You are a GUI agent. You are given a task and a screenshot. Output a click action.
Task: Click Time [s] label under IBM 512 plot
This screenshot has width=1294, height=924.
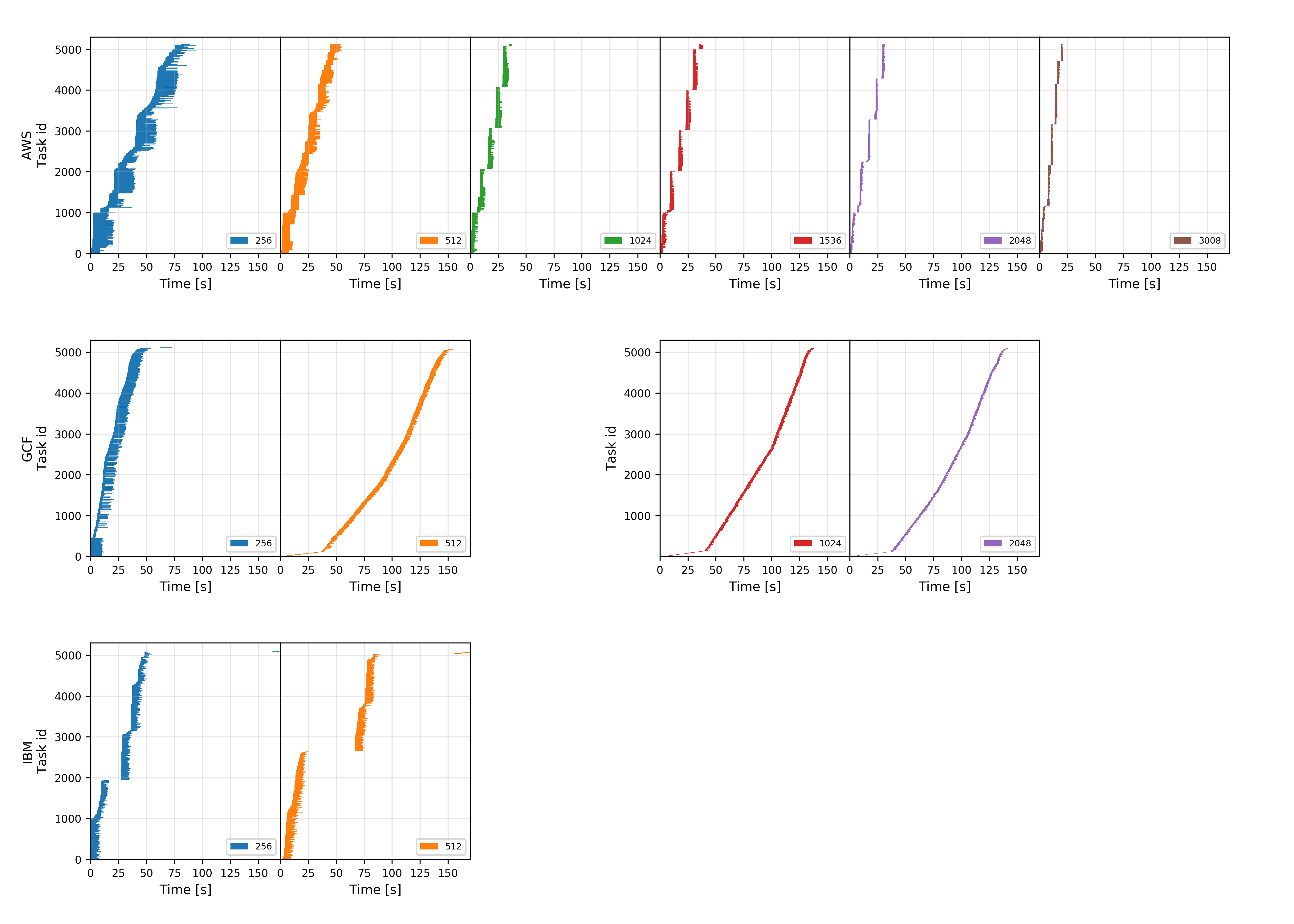[375, 889]
